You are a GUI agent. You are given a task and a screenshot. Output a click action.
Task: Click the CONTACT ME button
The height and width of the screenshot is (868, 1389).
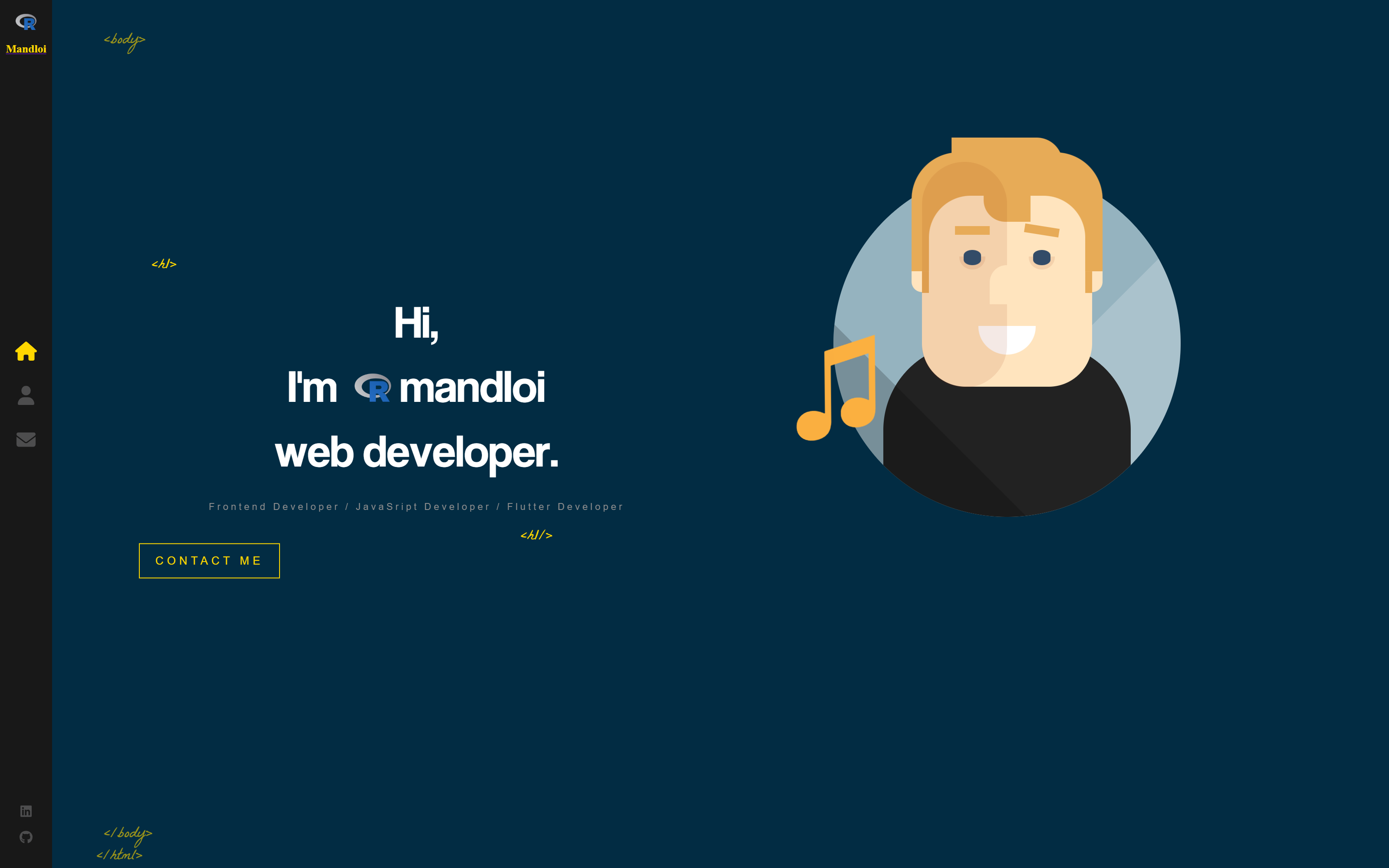(x=209, y=560)
